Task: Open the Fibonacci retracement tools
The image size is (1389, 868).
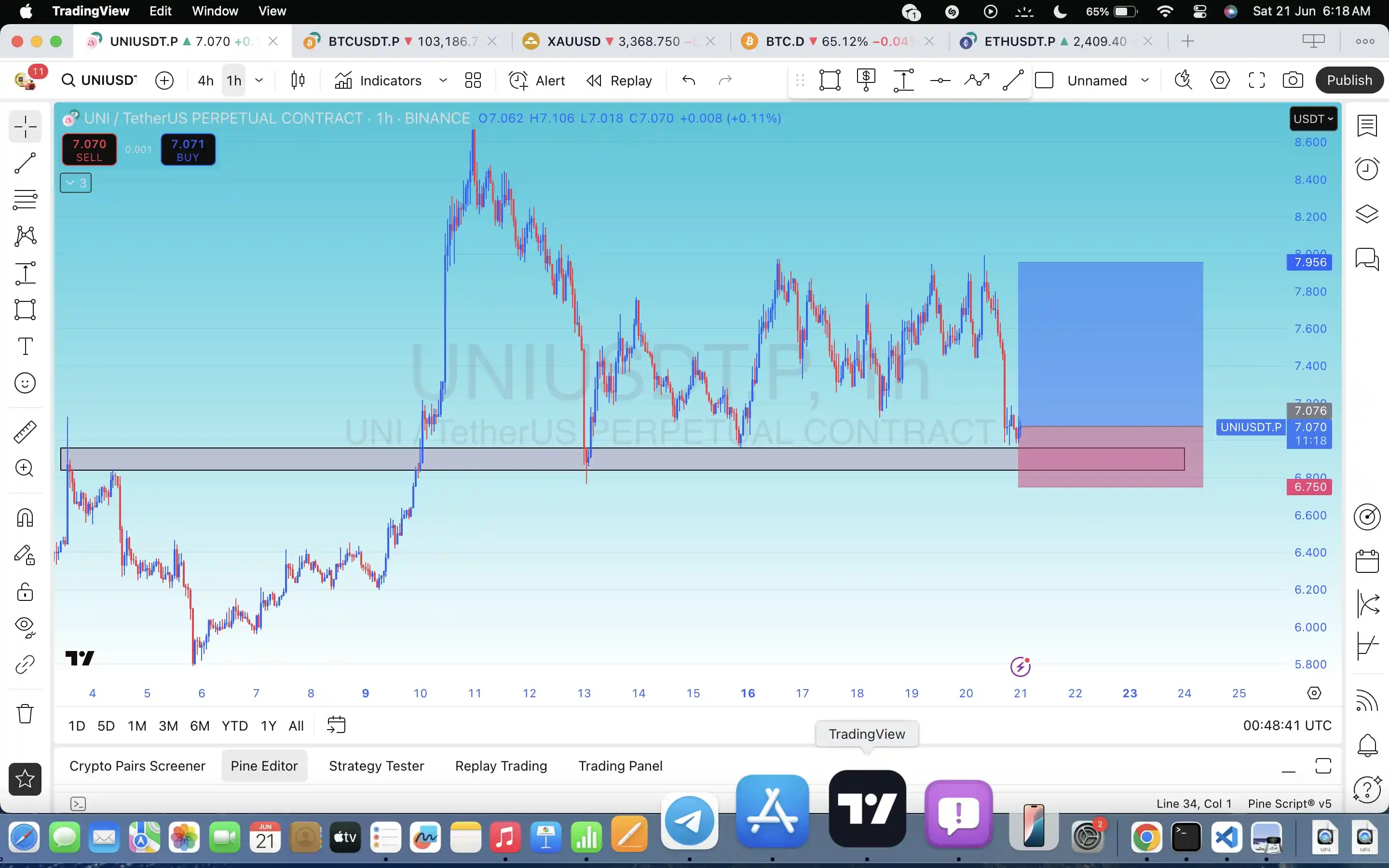Action: click(25, 199)
